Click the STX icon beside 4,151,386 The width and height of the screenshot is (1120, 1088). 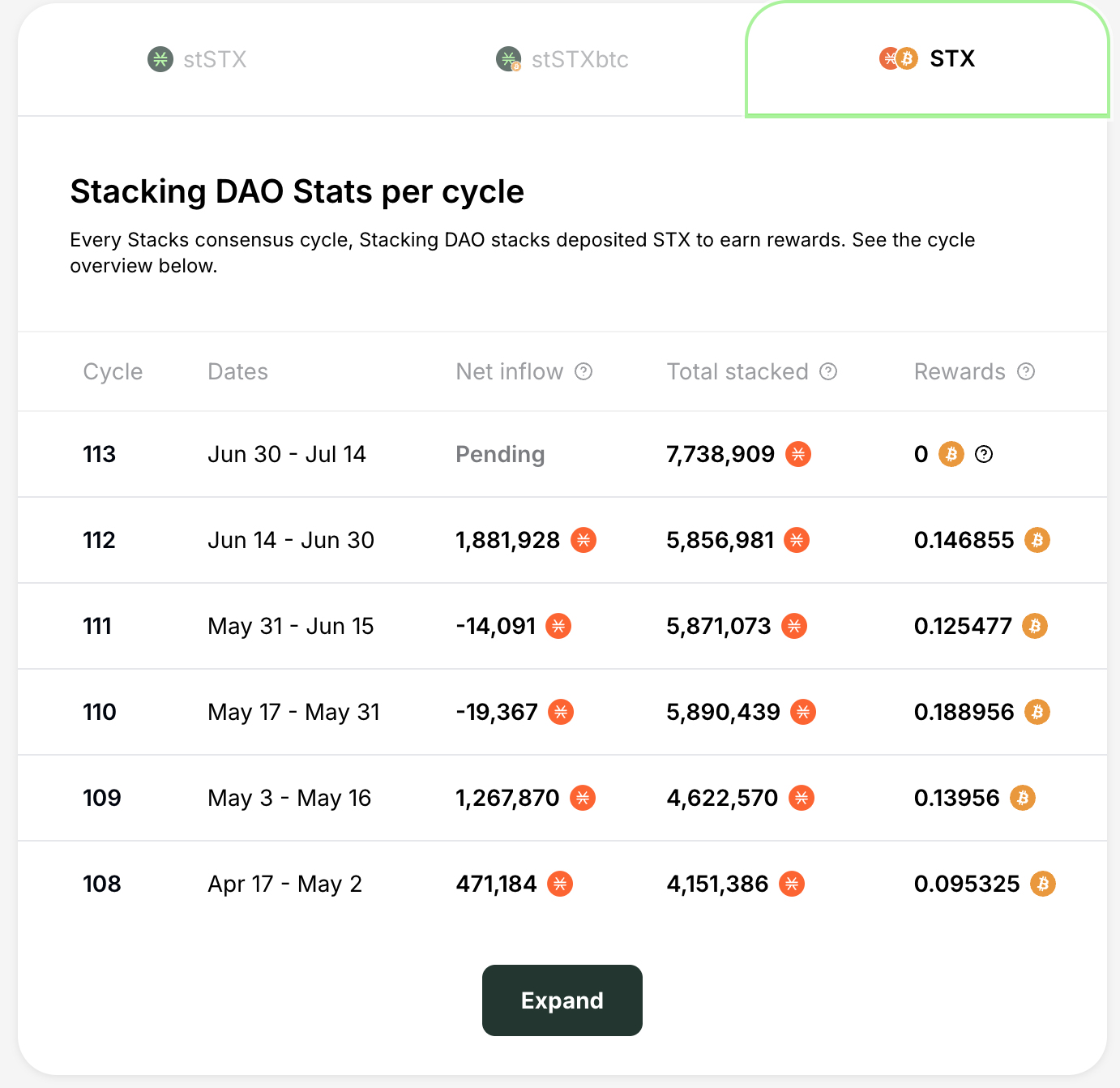[x=792, y=884]
